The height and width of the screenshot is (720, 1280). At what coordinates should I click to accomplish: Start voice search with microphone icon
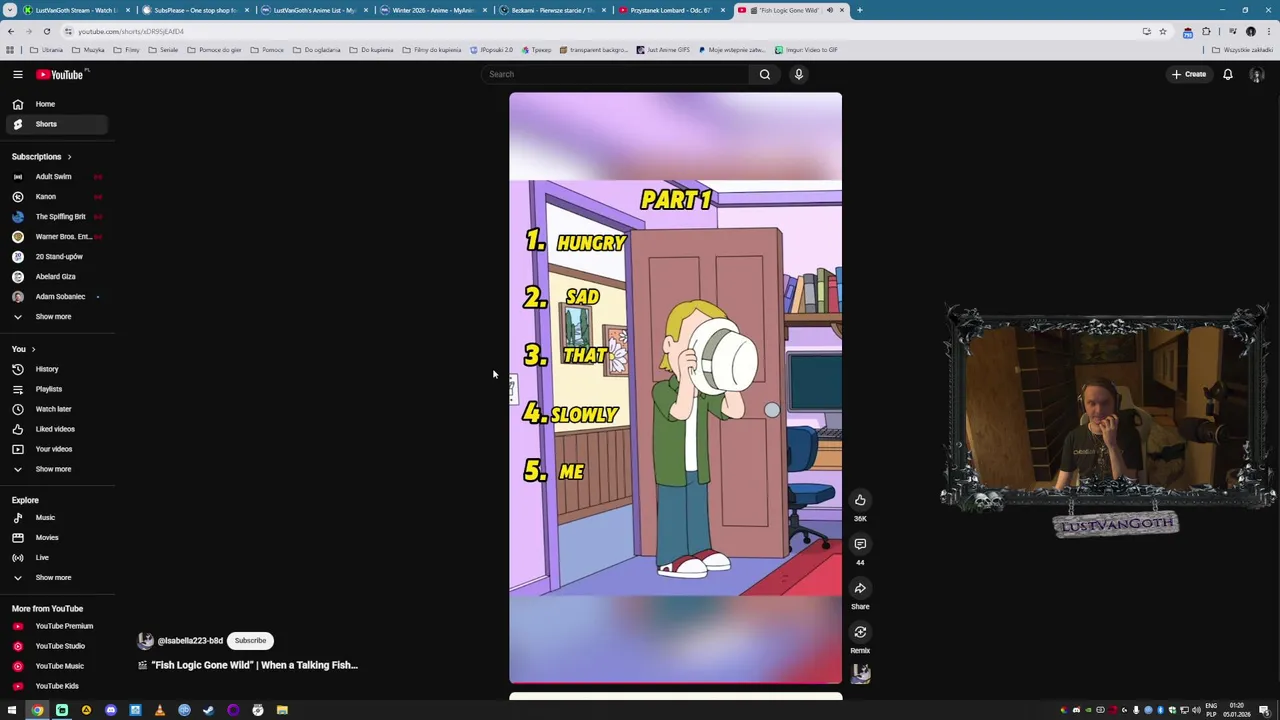(x=798, y=74)
